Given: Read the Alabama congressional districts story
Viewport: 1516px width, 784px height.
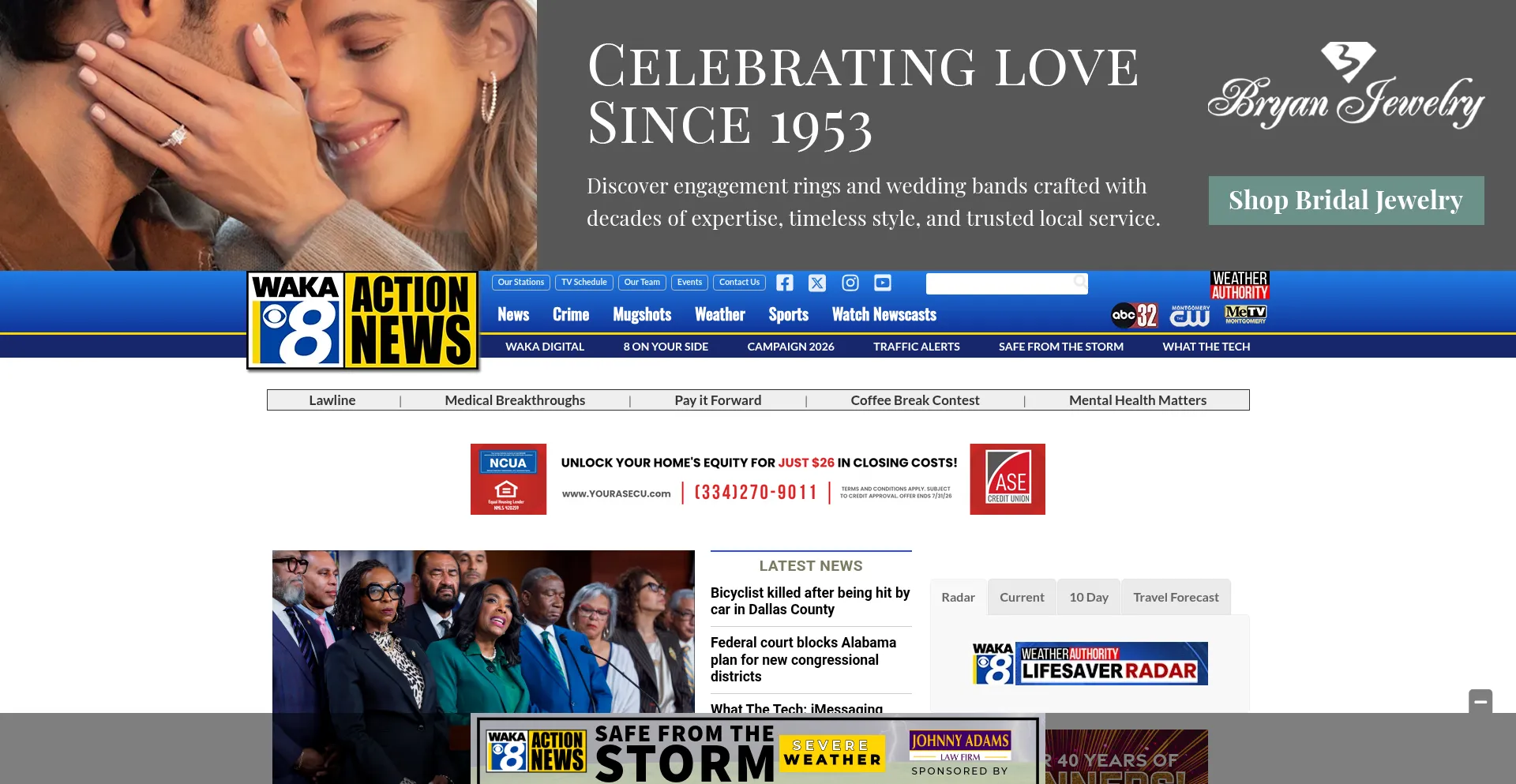Looking at the screenshot, I should click(804, 659).
